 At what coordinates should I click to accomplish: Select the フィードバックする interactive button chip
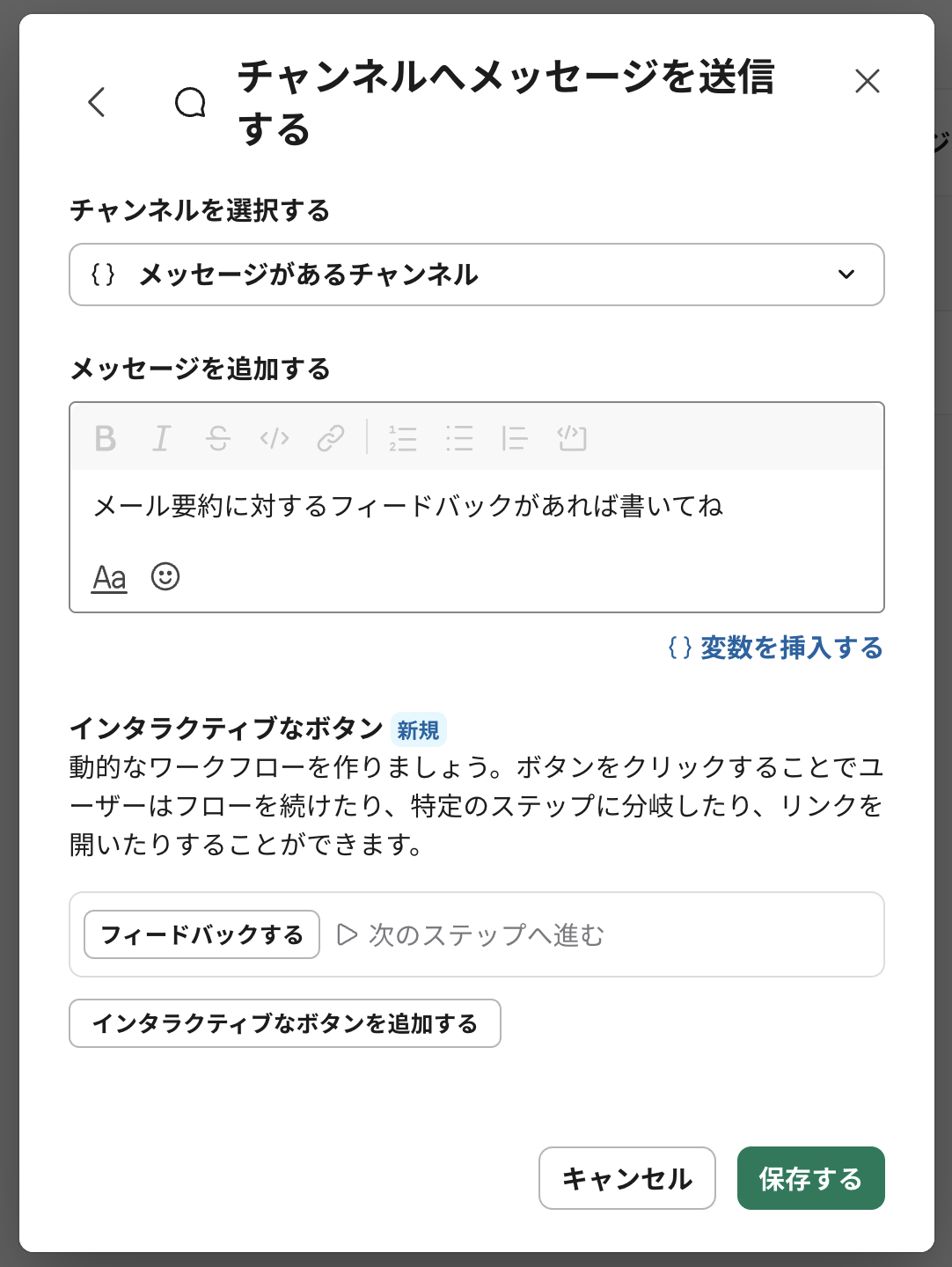201,934
